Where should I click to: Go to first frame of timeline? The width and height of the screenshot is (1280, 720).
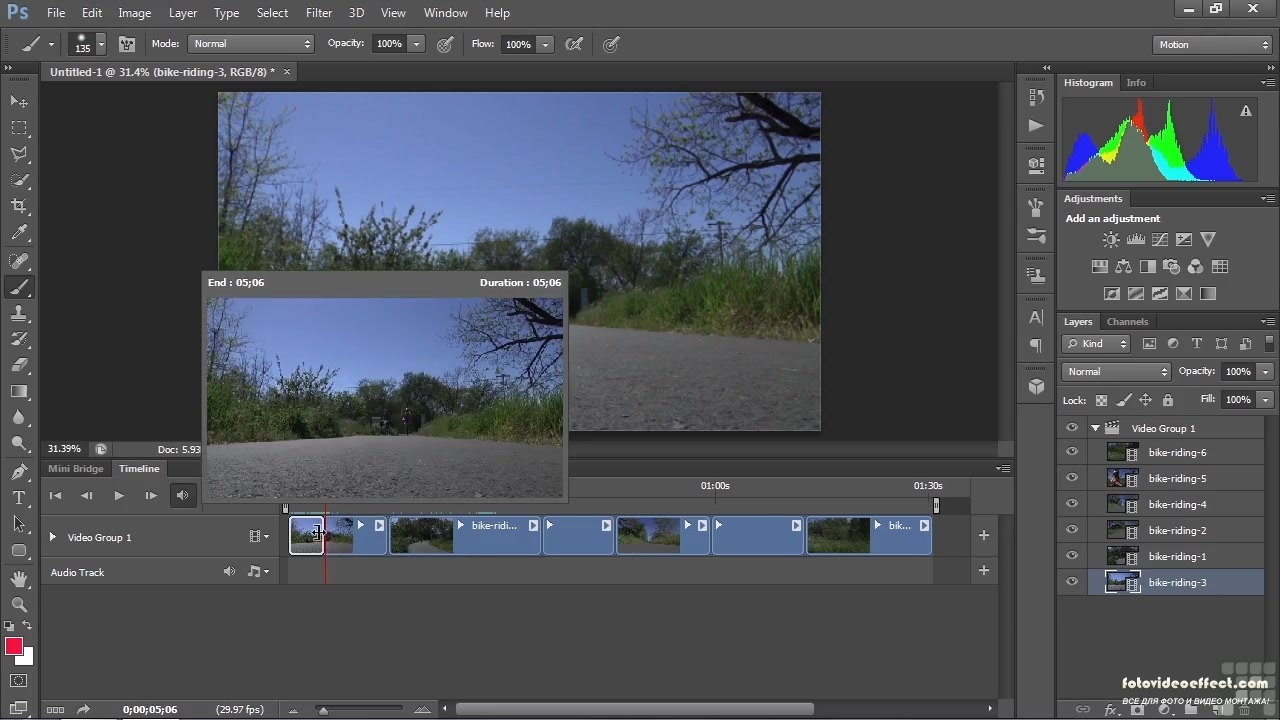(55, 495)
